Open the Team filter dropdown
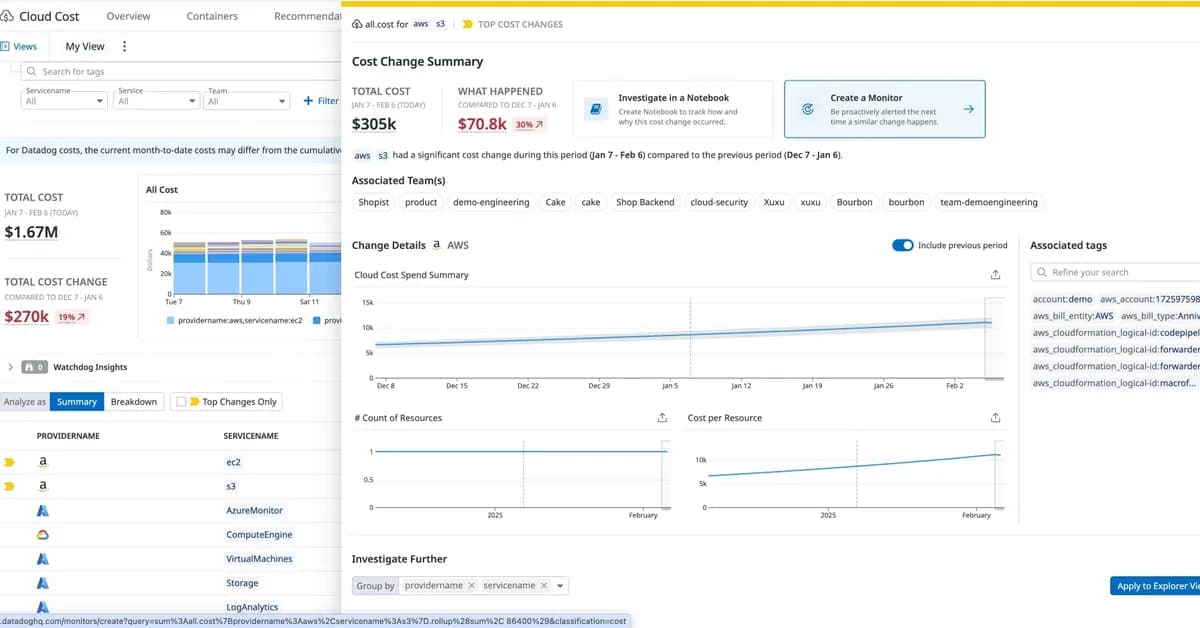Image resolution: width=1200 pixels, height=628 pixels. (x=246, y=101)
